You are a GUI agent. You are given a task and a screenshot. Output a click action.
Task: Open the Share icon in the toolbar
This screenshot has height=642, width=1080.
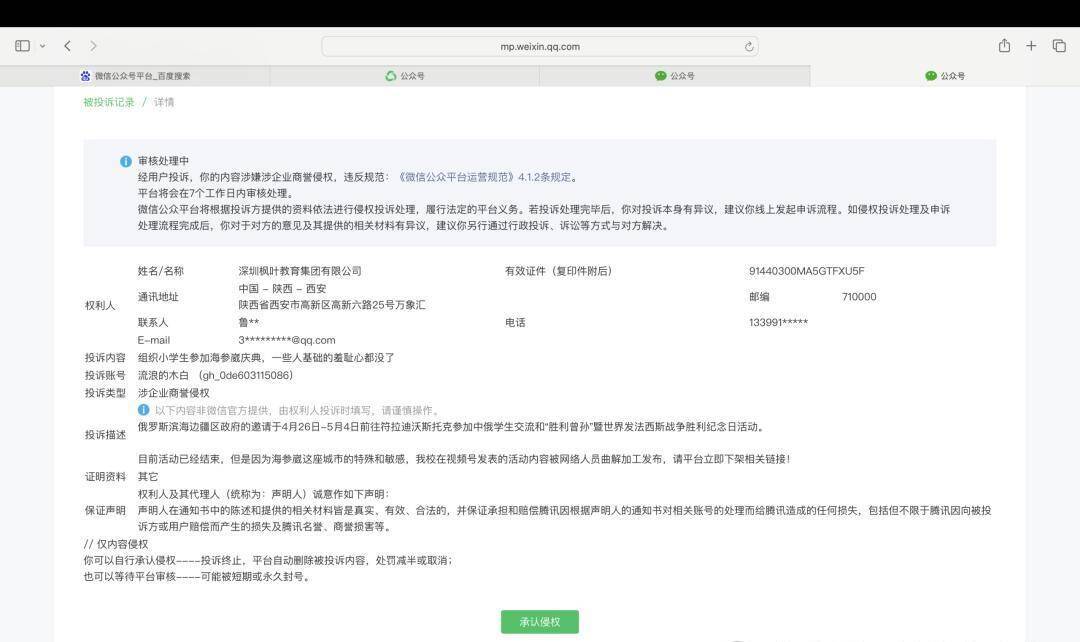(x=1004, y=45)
